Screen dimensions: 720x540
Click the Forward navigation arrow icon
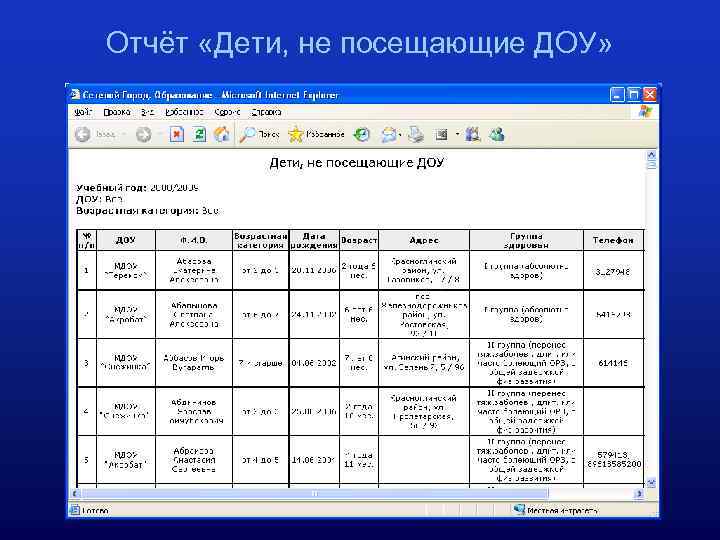143,135
